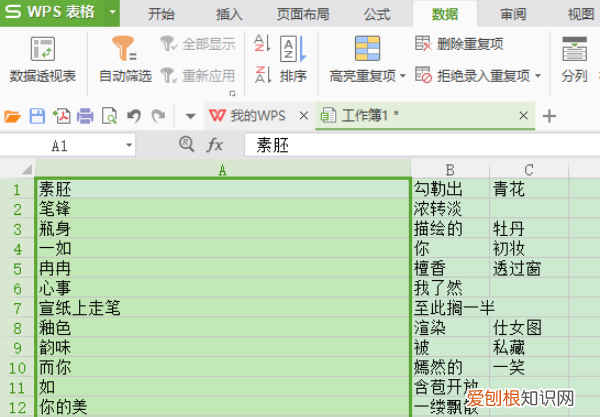Screen dimensions: 600x417
Task: Enable AutoFilter (自动筛选)
Action: pos(125,60)
